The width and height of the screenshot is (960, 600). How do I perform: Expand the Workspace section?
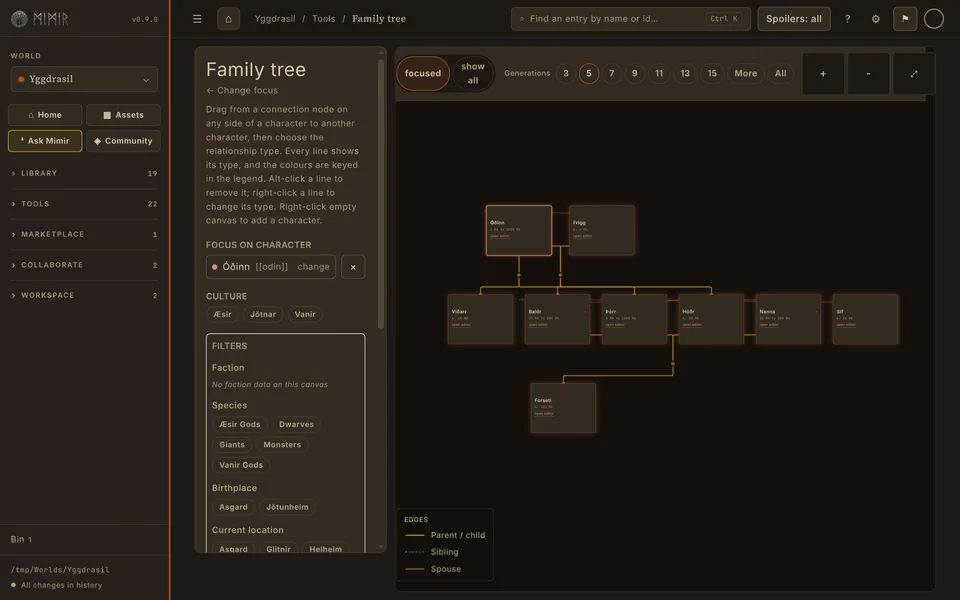(x=84, y=295)
